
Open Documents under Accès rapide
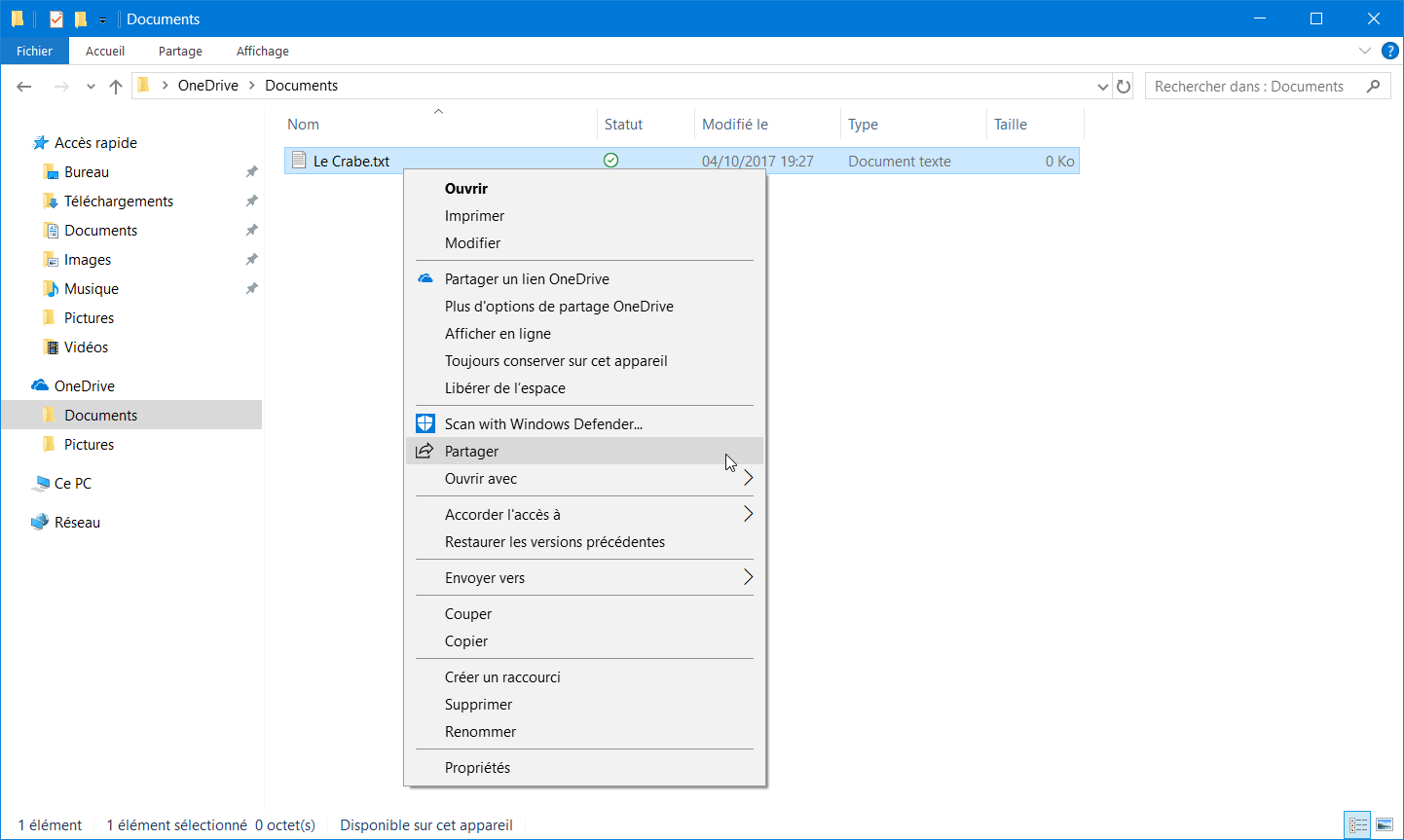tap(101, 231)
